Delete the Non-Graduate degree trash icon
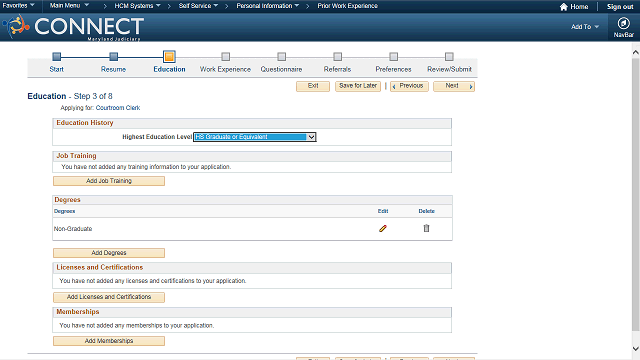 [x=426, y=229]
